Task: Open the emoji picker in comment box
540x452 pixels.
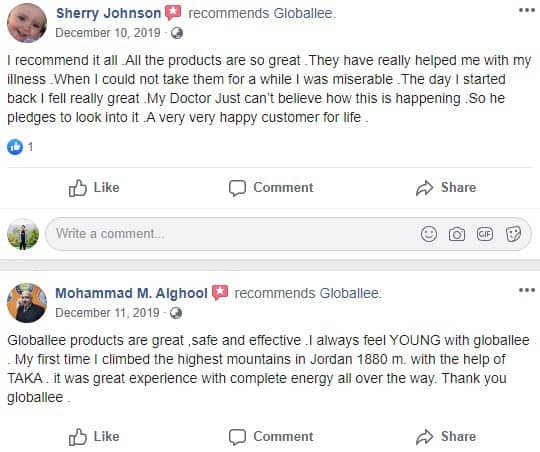Action: click(x=429, y=234)
